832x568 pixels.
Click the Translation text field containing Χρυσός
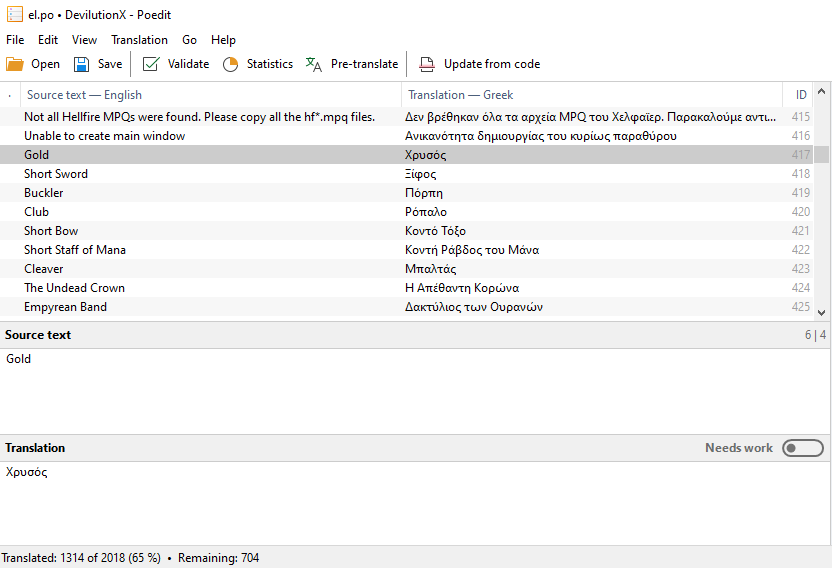415,503
